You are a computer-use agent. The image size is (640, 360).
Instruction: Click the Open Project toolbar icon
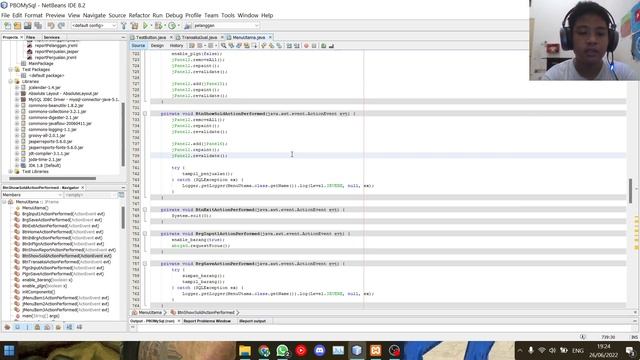click(x=27, y=26)
